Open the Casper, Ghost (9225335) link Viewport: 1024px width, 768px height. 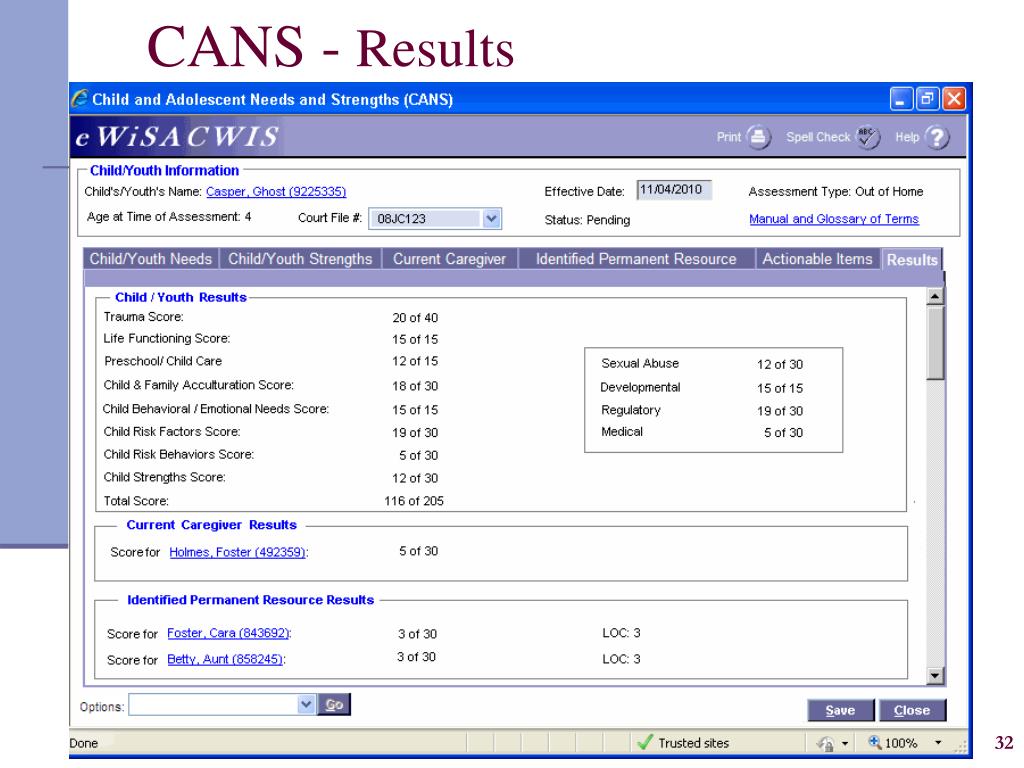[x=276, y=191]
